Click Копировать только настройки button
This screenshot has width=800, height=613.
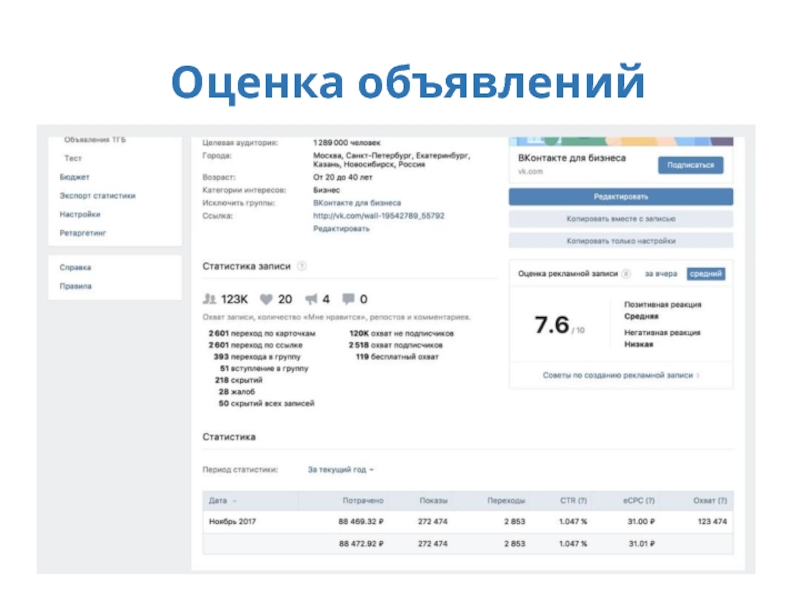coord(620,240)
